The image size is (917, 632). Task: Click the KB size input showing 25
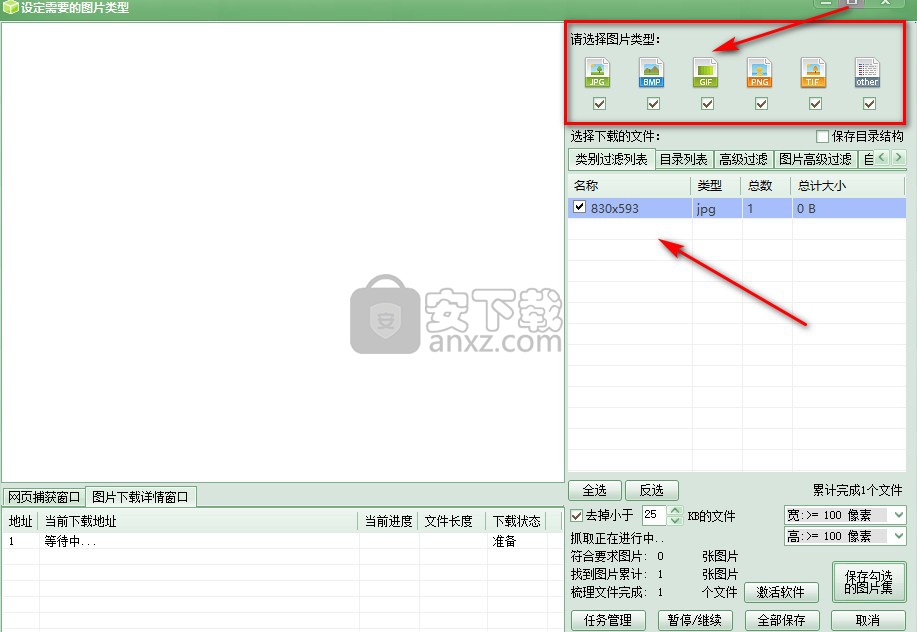tap(654, 515)
